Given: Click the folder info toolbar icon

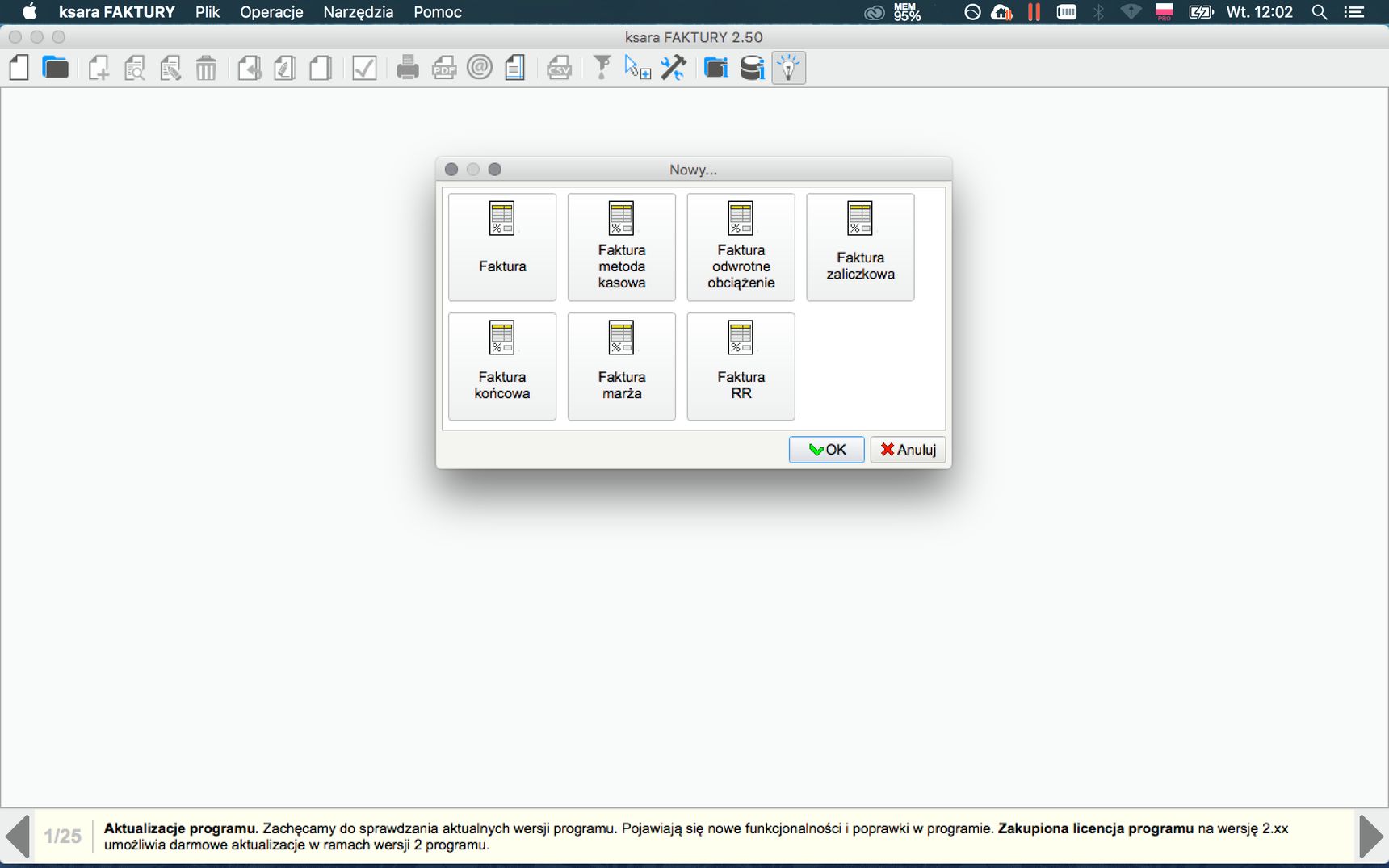Looking at the screenshot, I should point(716,68).
